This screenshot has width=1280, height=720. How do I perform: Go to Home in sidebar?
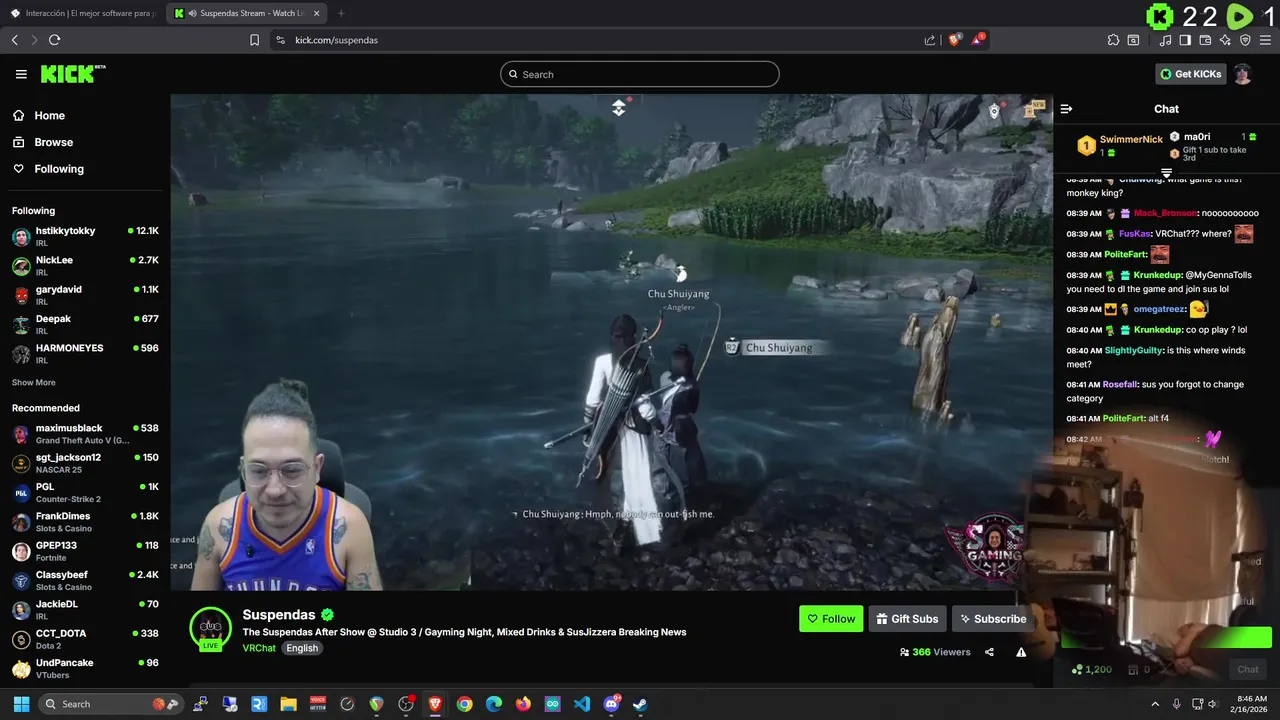tap(49, 116)
